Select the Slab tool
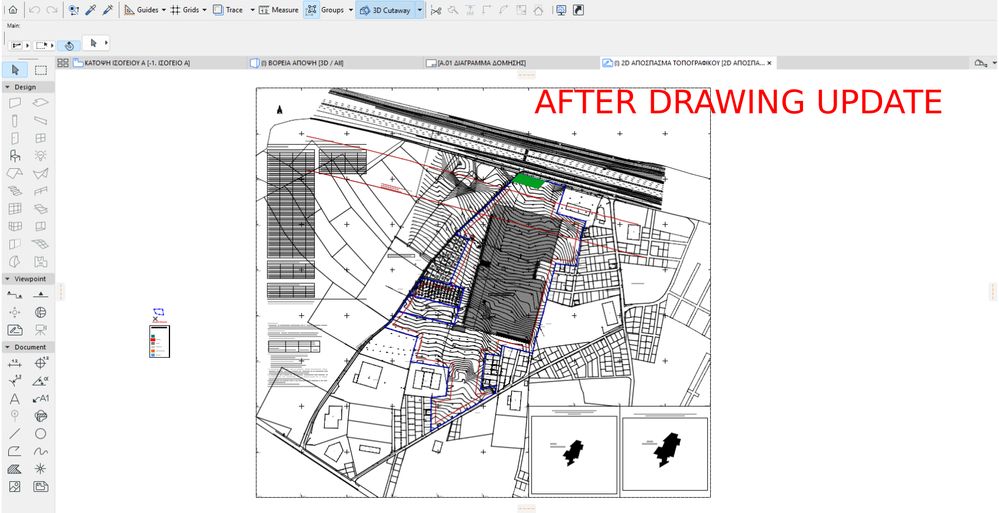Viewport: 999px width, 513px height. [x=41, y=103]
